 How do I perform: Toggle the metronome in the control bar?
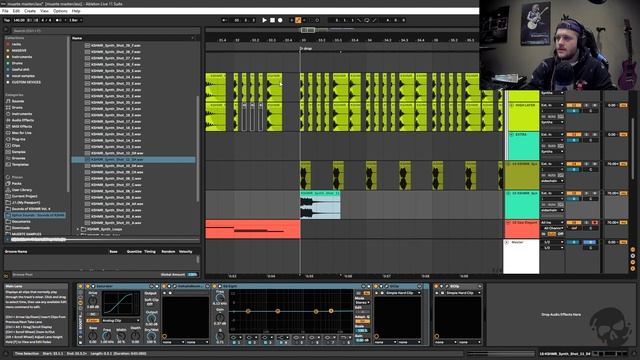(x=59, y=20)
